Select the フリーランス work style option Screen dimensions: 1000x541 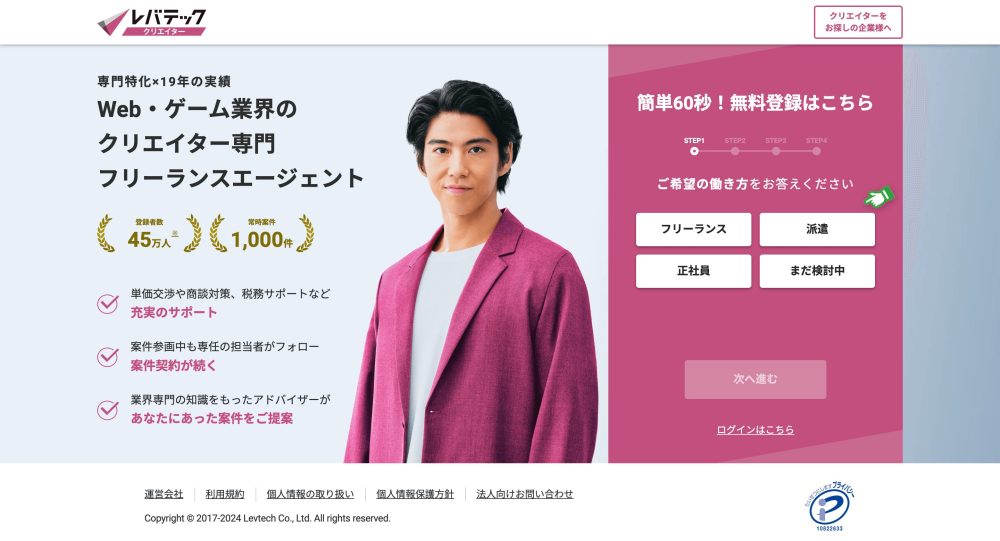693,229
